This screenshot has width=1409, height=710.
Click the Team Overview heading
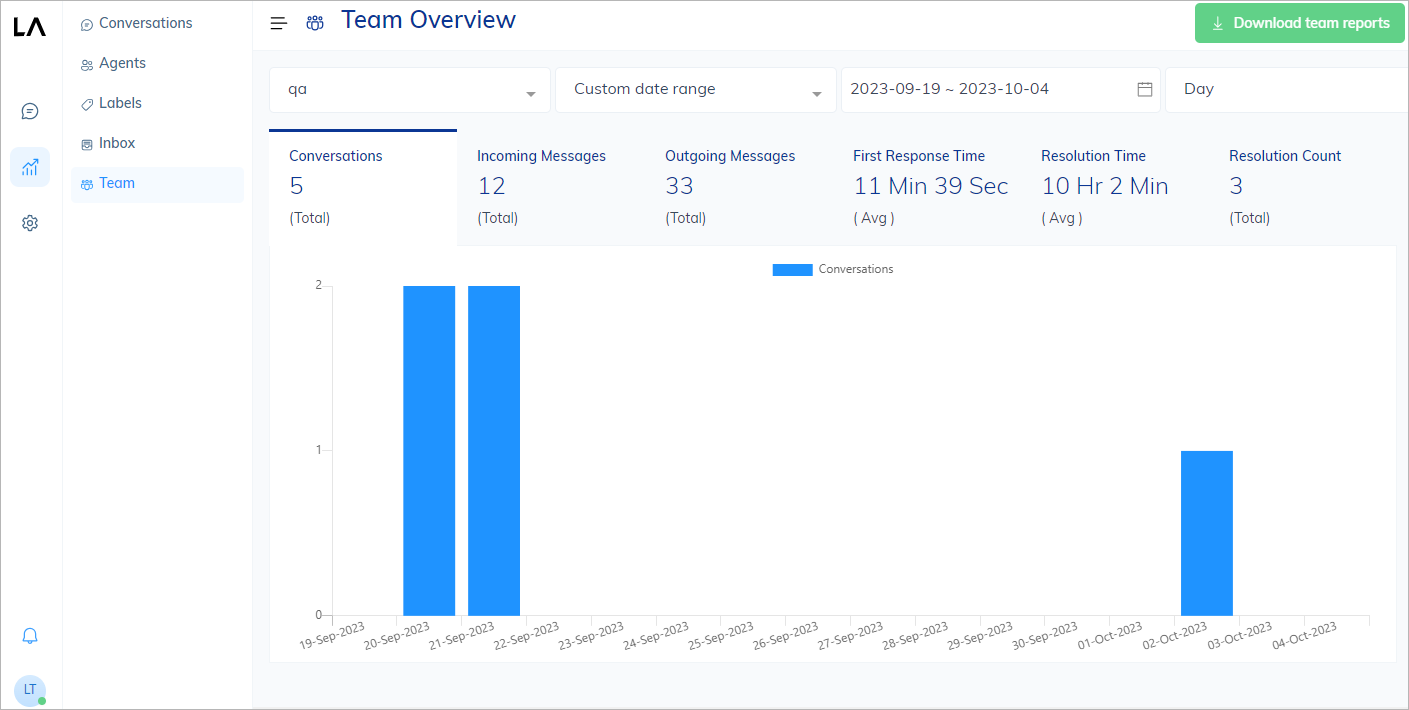pos(429,19)
